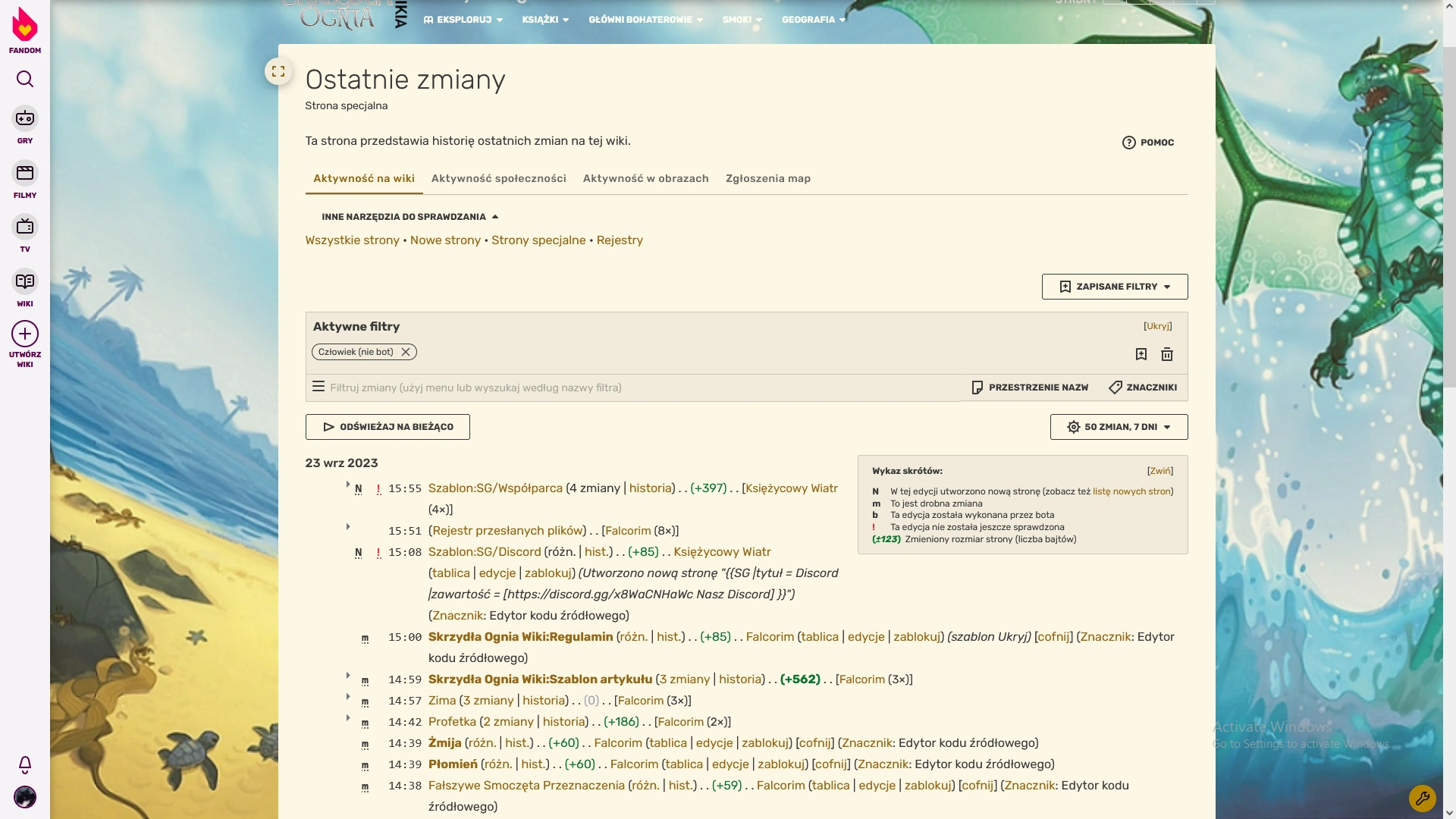1456x819 pixels.
Task: Toggle Odświeżaj na bieżąco live updates
Action: coord(388,427)
